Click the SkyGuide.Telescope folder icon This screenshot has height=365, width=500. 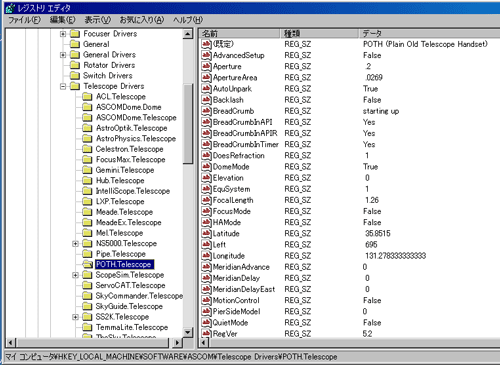[87, 307]
